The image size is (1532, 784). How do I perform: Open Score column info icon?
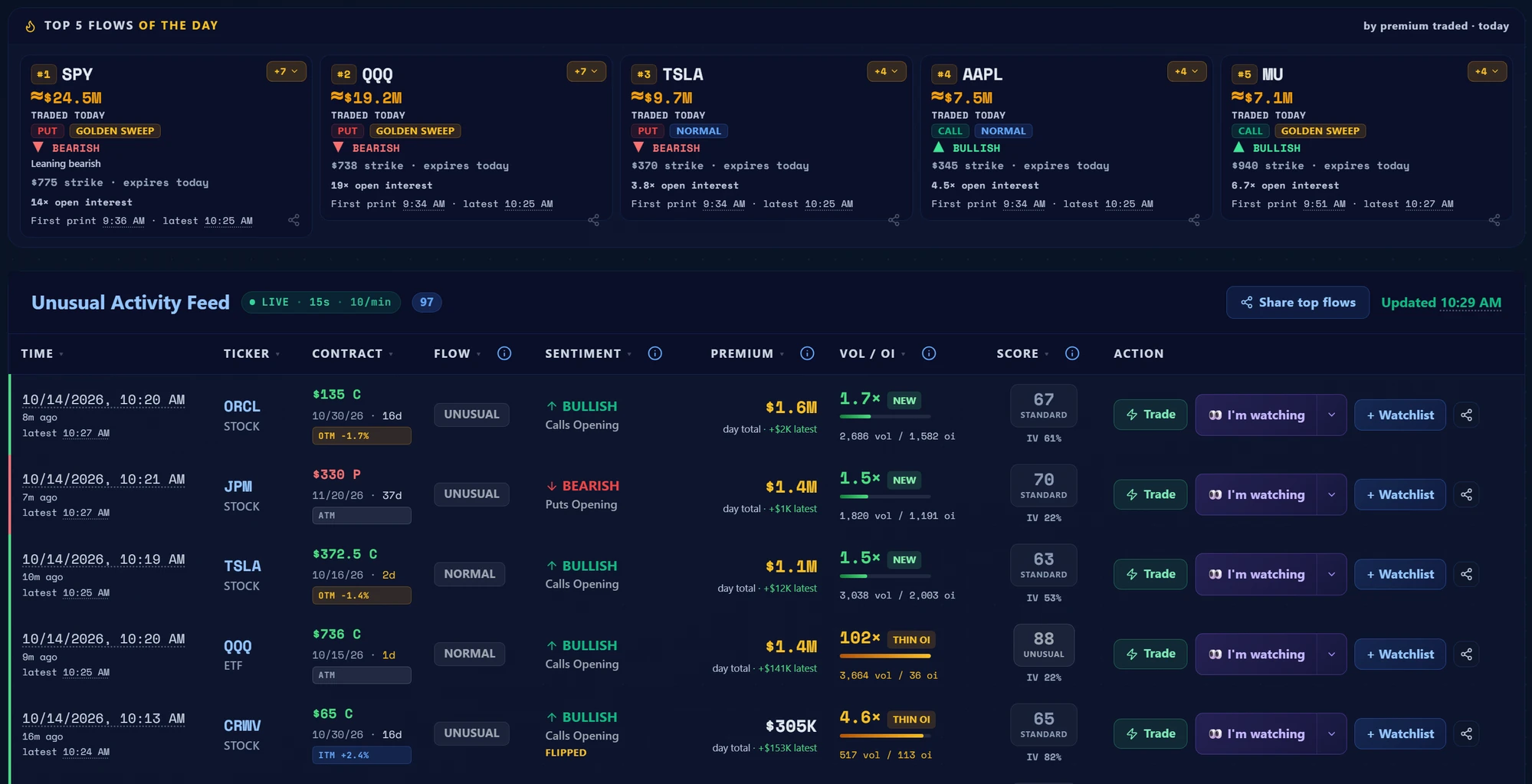1072,353
